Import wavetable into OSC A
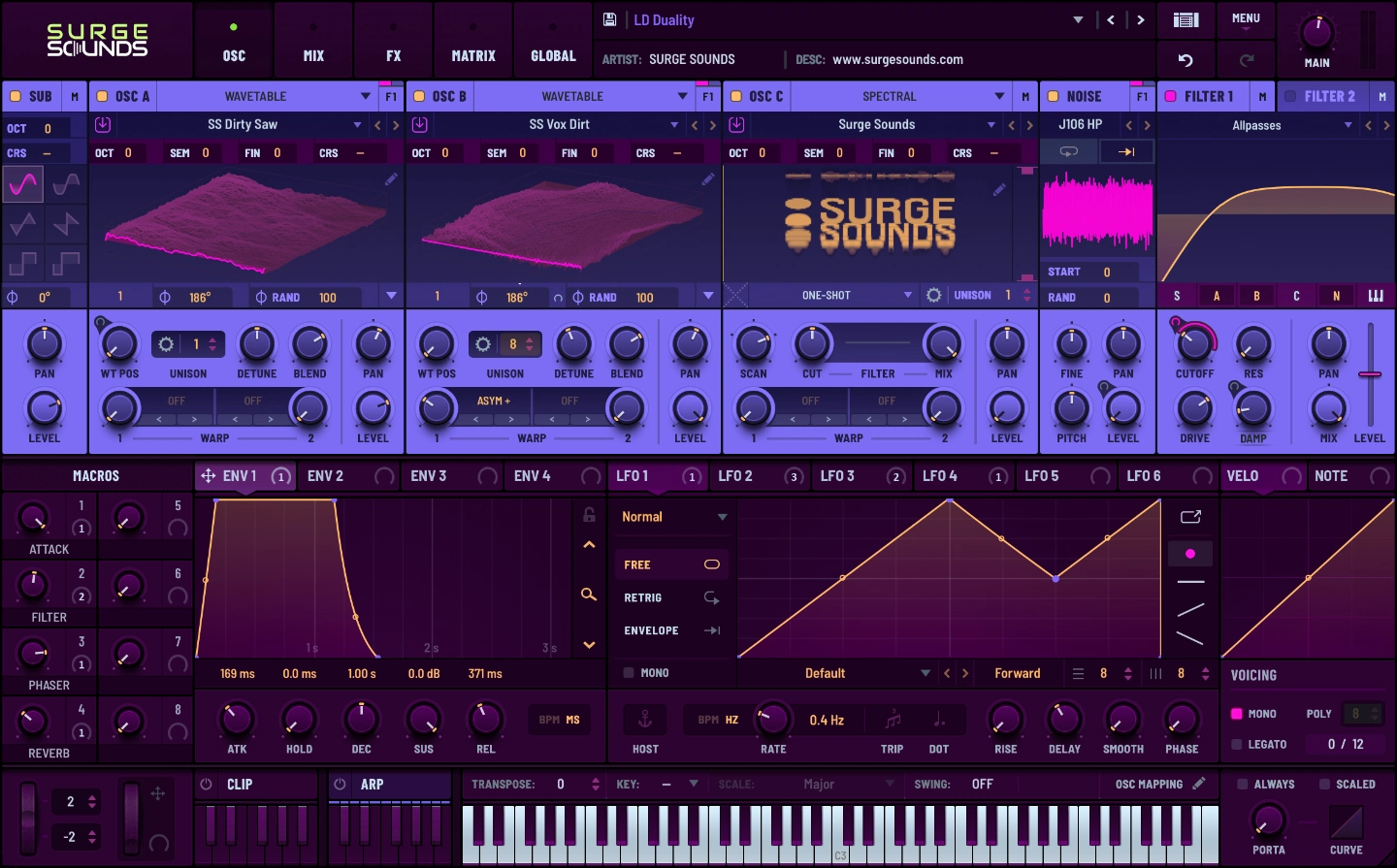This screenshot has height=868, width=1397. tap(103, 124)
